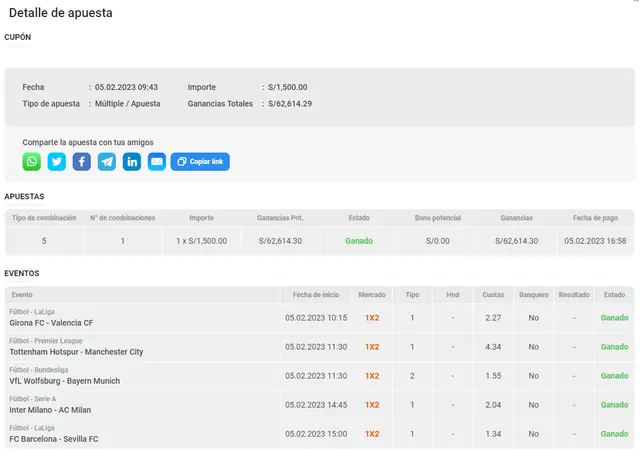
Task: Share the bet via WhatsApp icon
Action: point(31,162)
